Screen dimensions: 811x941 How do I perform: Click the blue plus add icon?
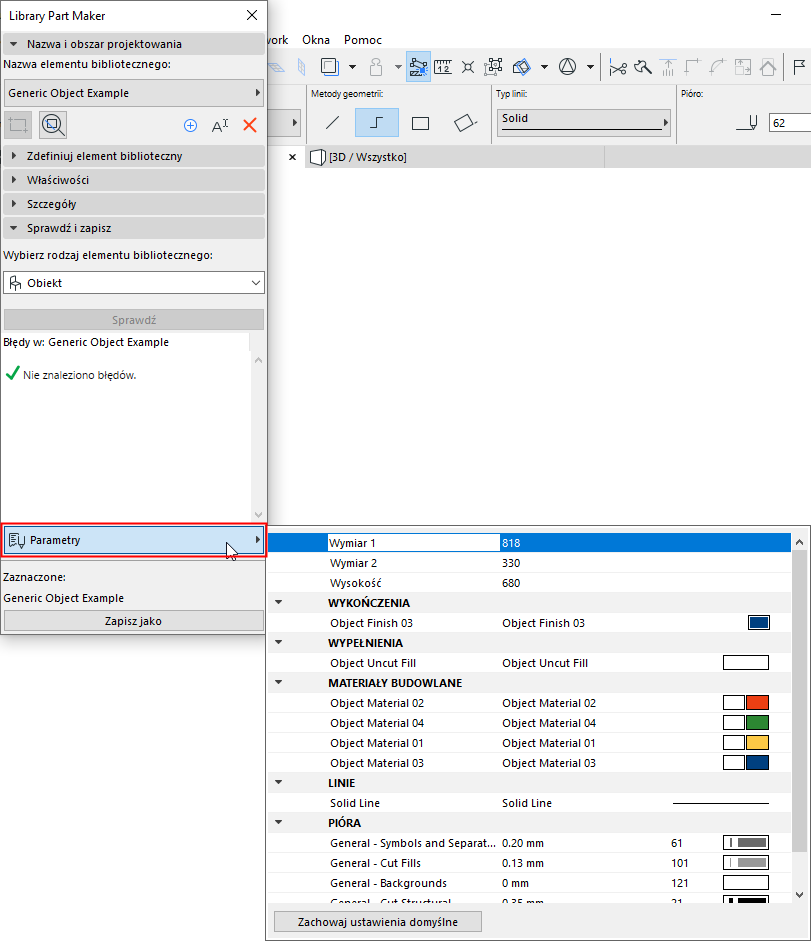click(x=190, y=125)
